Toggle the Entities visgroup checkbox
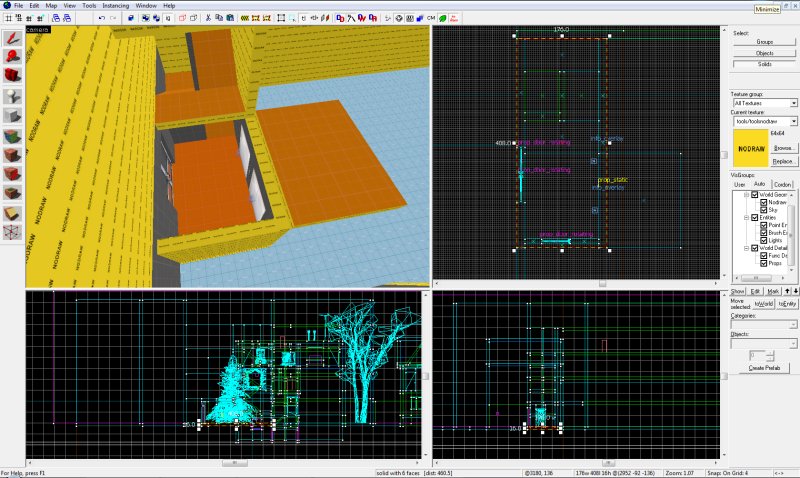Screen dimensions: 800x478 click(755, 218)
